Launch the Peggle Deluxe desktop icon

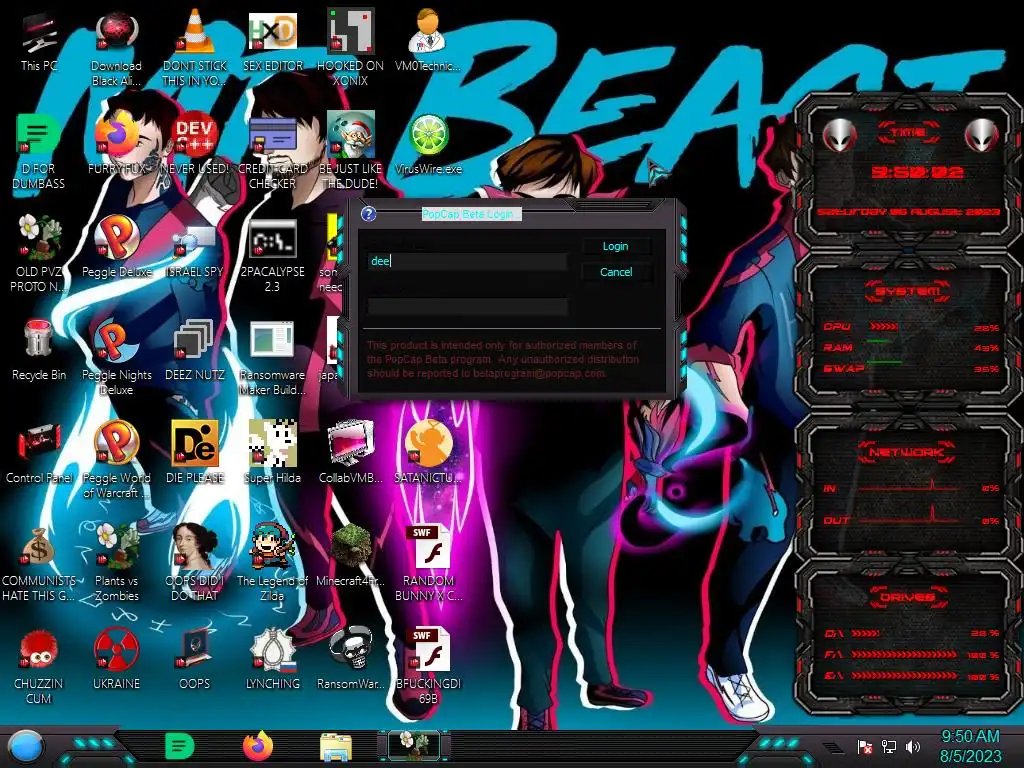pos(116,247)
